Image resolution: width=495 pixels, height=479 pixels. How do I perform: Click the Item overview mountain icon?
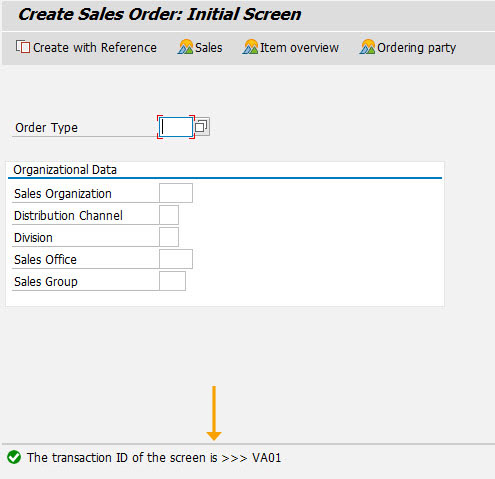250,47
